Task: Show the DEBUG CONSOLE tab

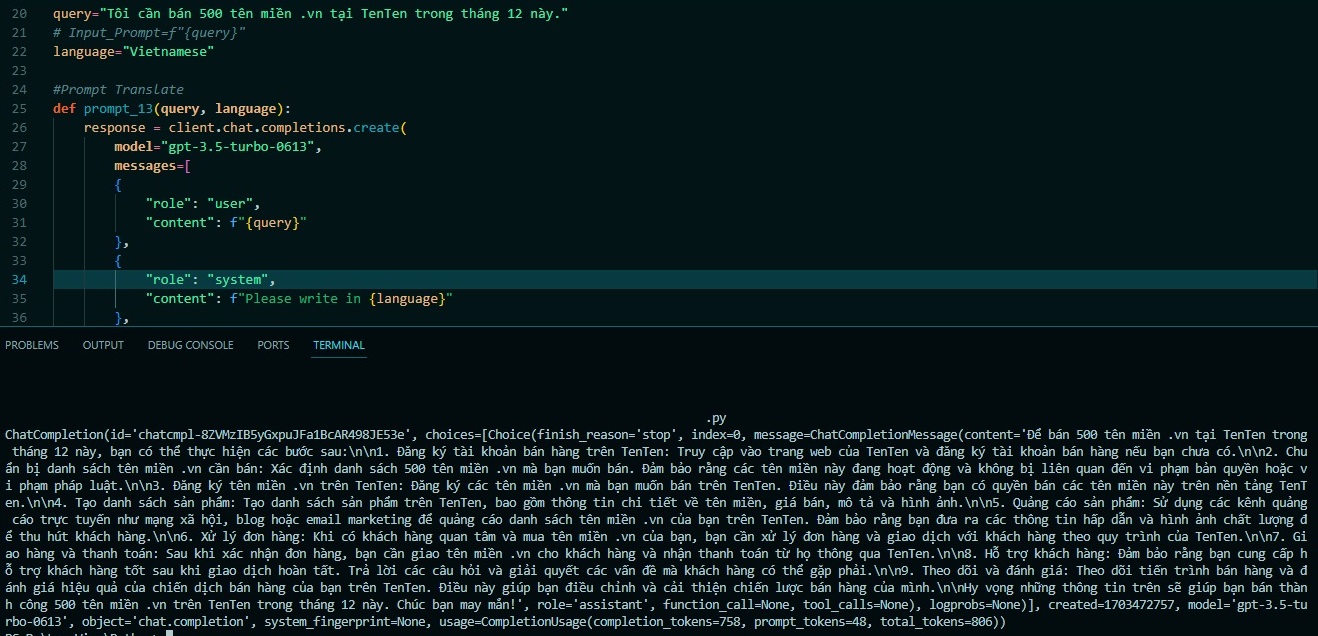Action: pos(190,345)
